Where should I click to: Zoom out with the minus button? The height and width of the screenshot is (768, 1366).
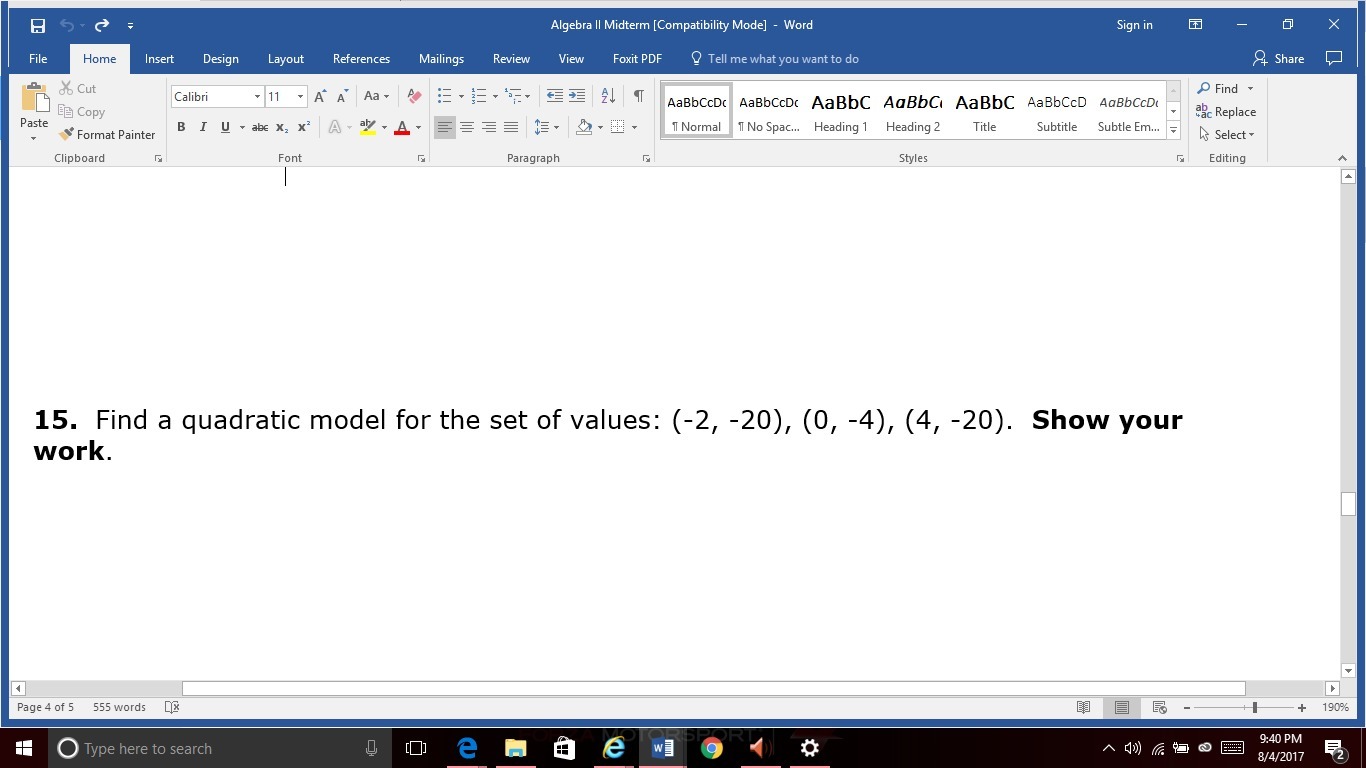click(x=1187, y=707)
